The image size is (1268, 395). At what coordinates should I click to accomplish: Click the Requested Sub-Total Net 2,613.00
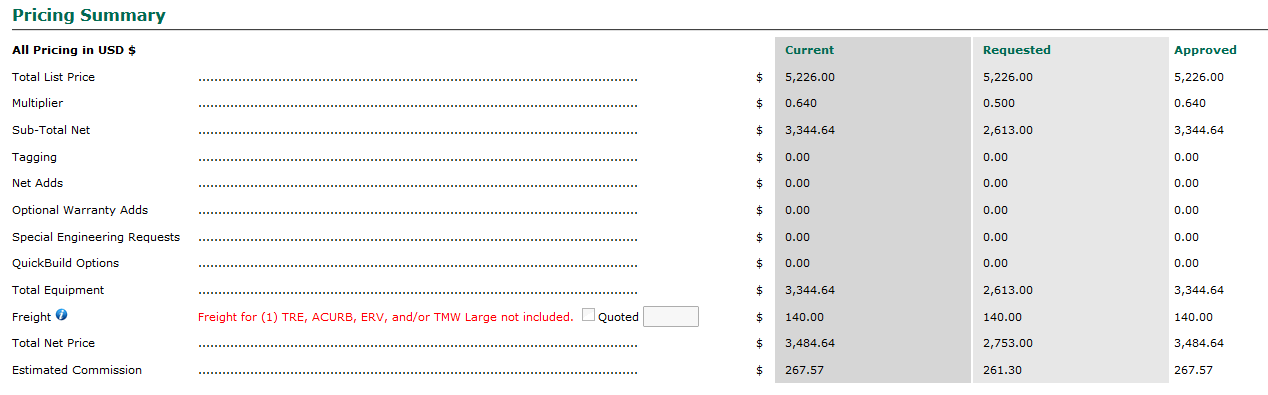pos(1008,130)
